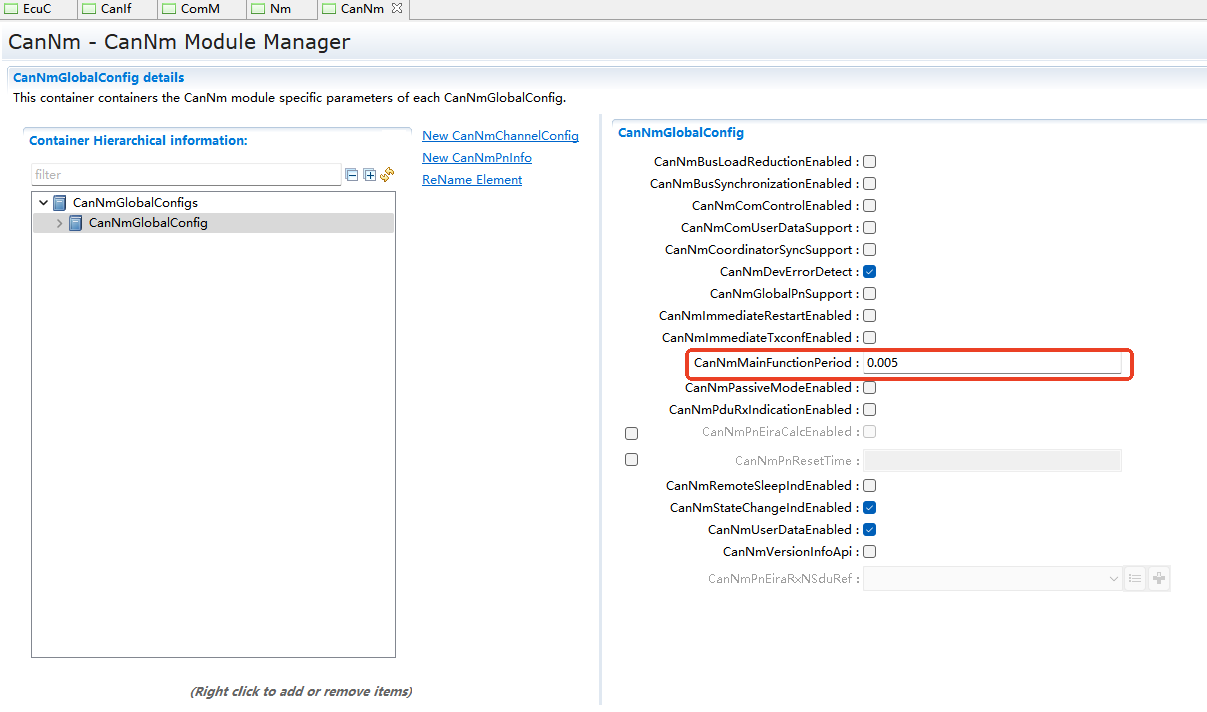Collapse the CanNmGlobalConfigs tree node

click(x=43, y=203)
